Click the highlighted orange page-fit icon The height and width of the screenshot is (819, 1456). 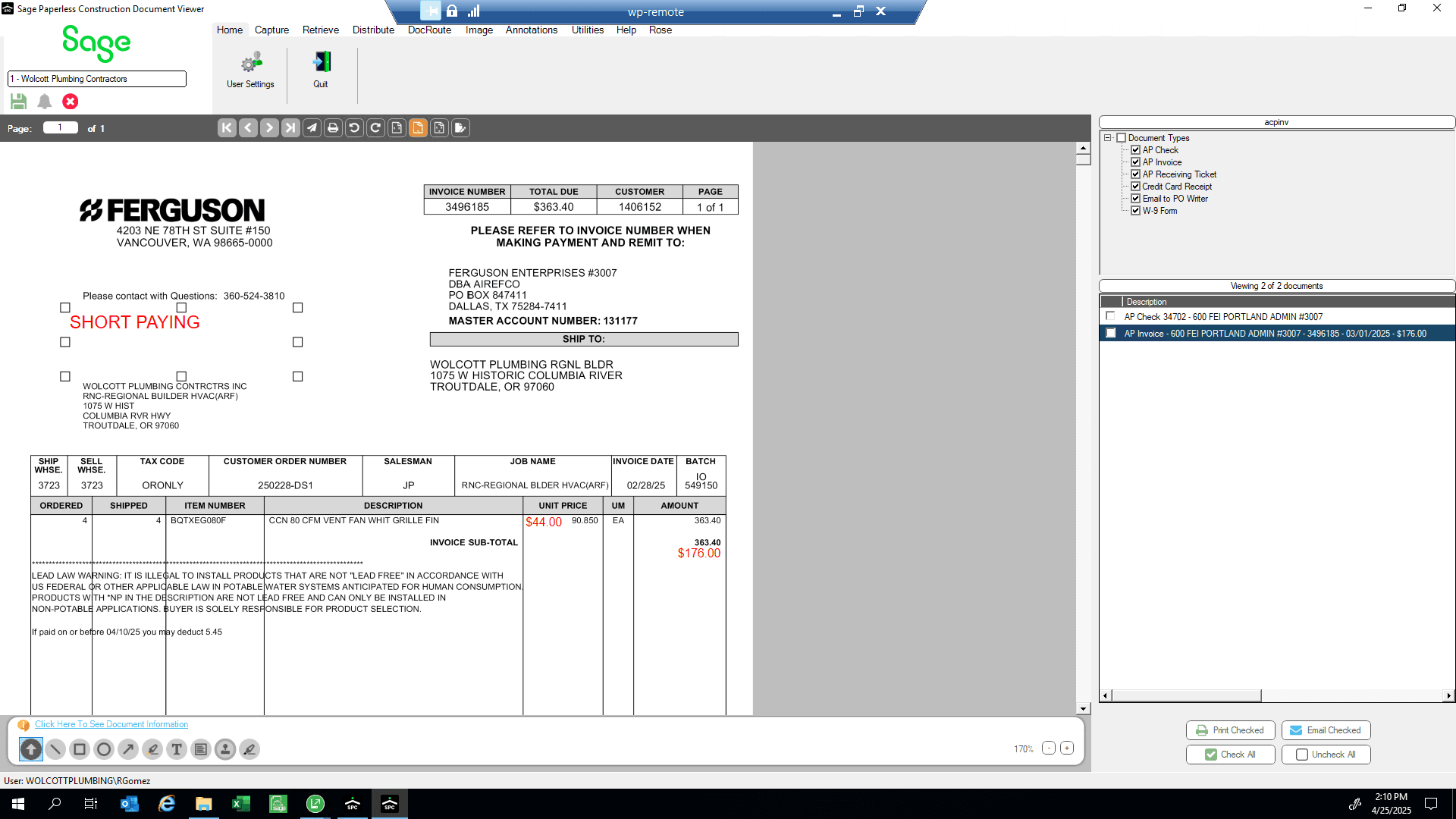418,127
